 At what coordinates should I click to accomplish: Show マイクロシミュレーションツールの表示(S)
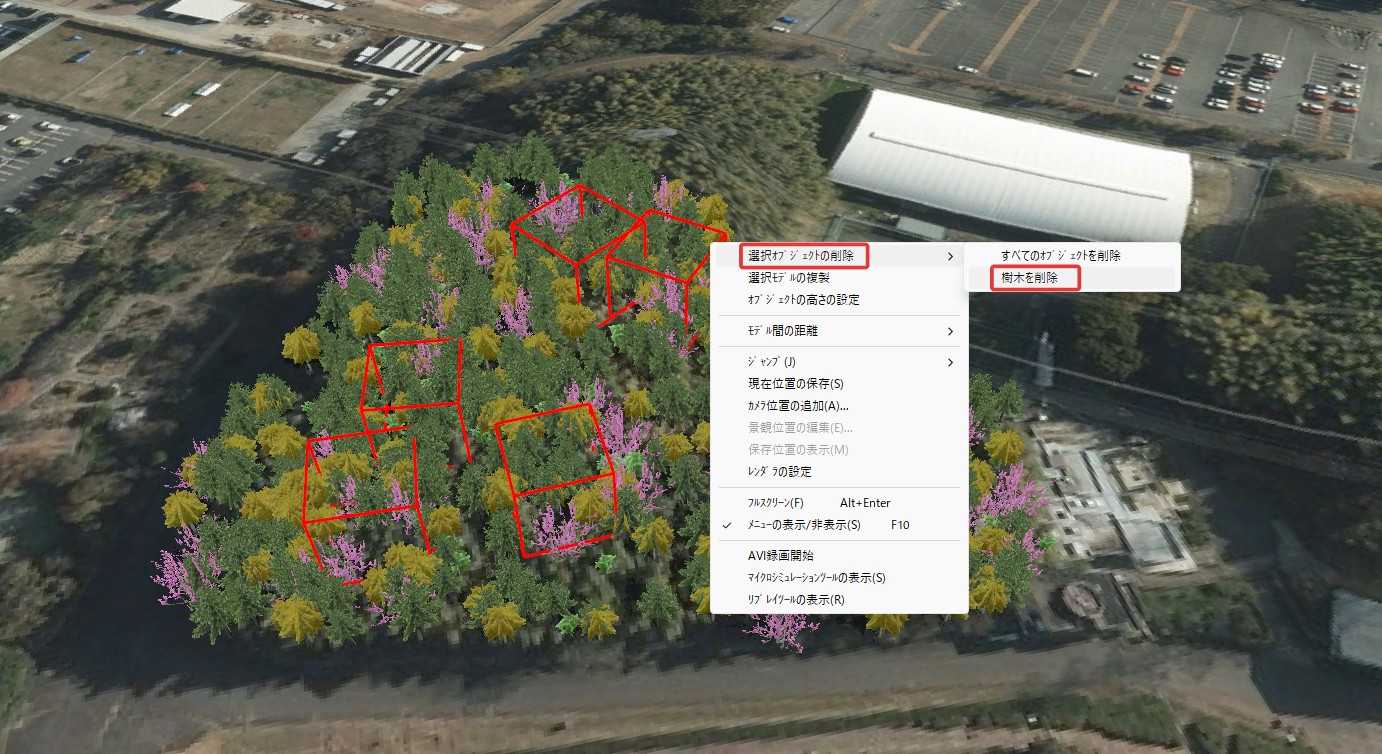coord(817,578)
